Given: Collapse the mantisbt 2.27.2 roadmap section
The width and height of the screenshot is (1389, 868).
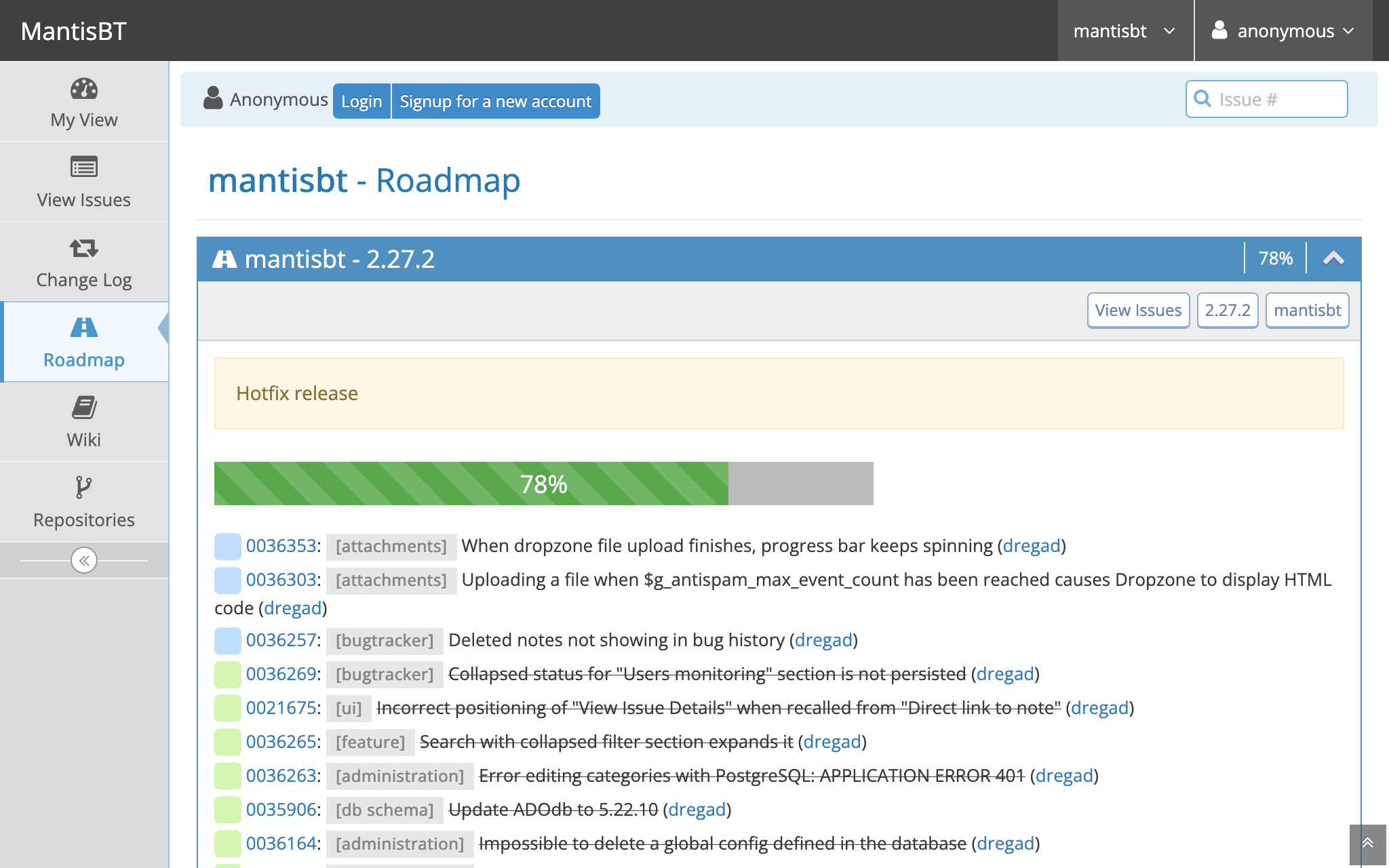Looking at the screenshot, I should click(1333, 258).
